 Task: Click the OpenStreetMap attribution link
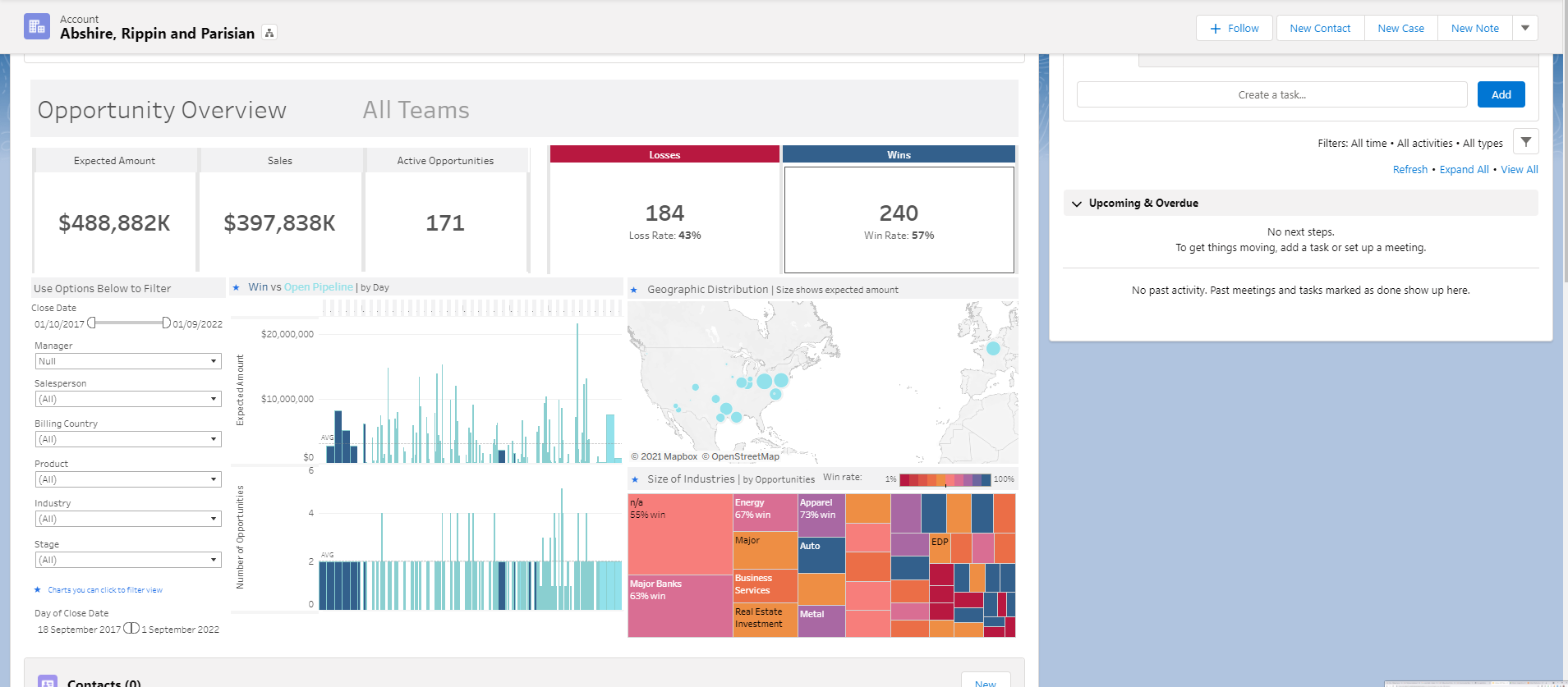tap(740, 456)
